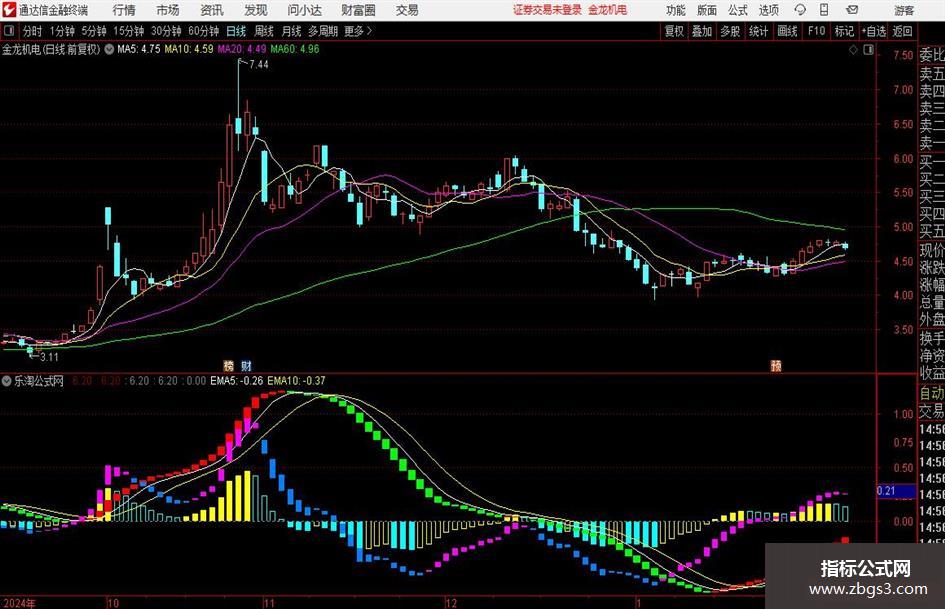The height and width of the screenshot is (609, 945).
Task: Click the 预 marker icon on chart
Action: click(x=776, y=365)
